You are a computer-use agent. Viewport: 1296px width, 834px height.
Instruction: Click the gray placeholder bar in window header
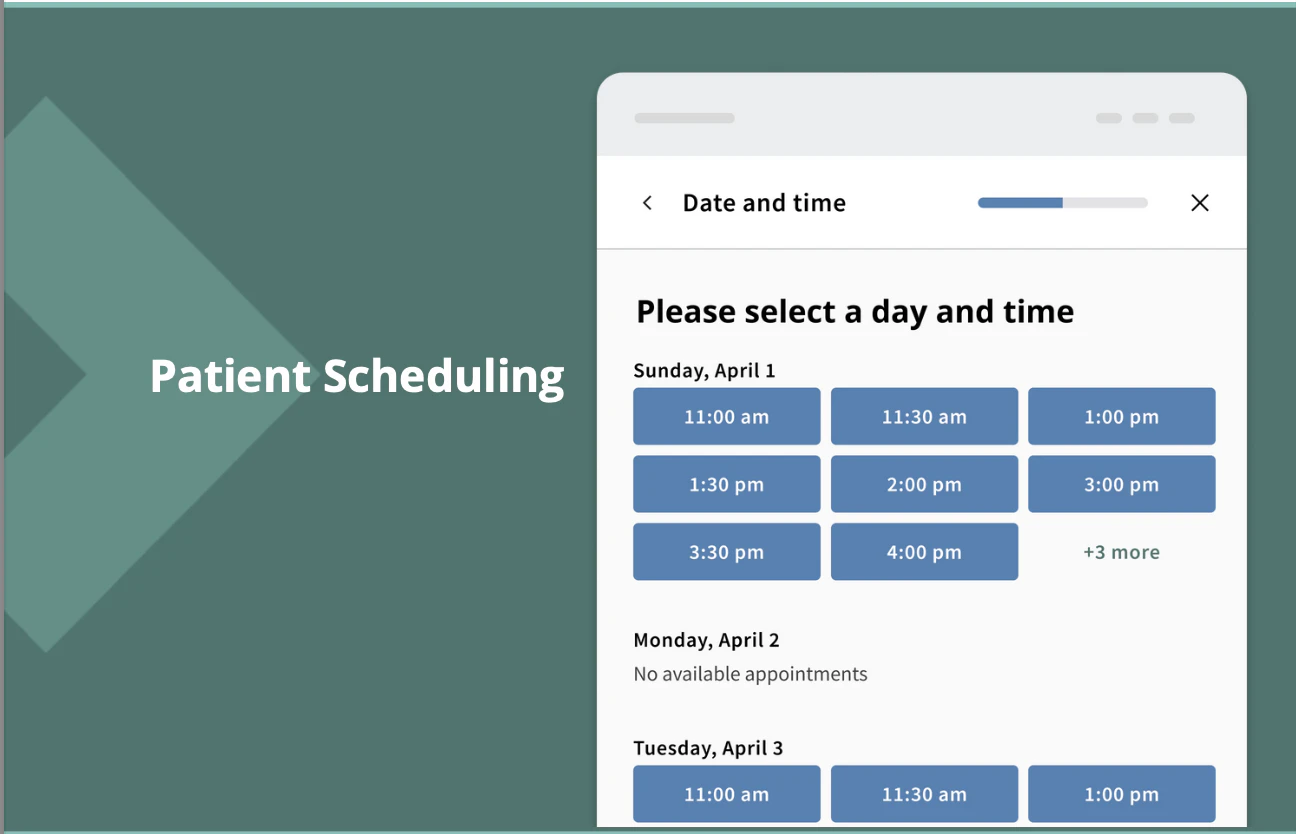pyautogui.click(x=684, y=118)
